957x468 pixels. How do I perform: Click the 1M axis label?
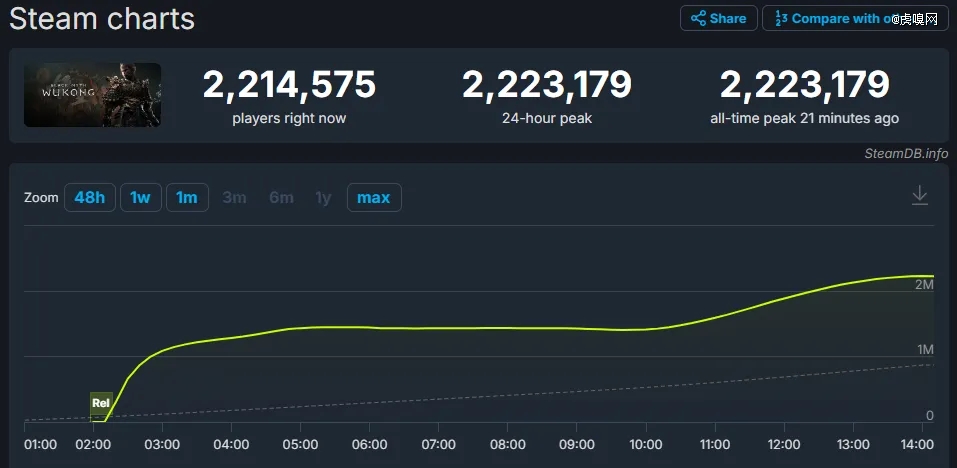coord(924,349)
